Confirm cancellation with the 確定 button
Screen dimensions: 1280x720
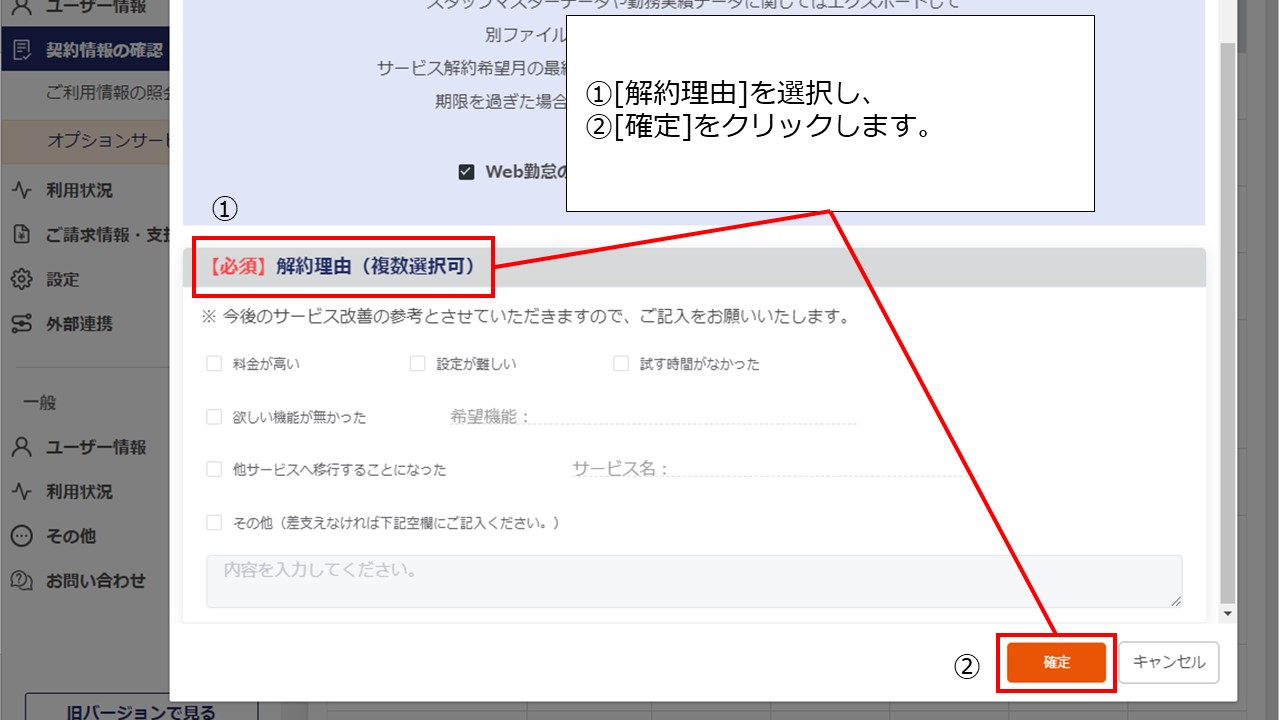[x=1056, y=662]
